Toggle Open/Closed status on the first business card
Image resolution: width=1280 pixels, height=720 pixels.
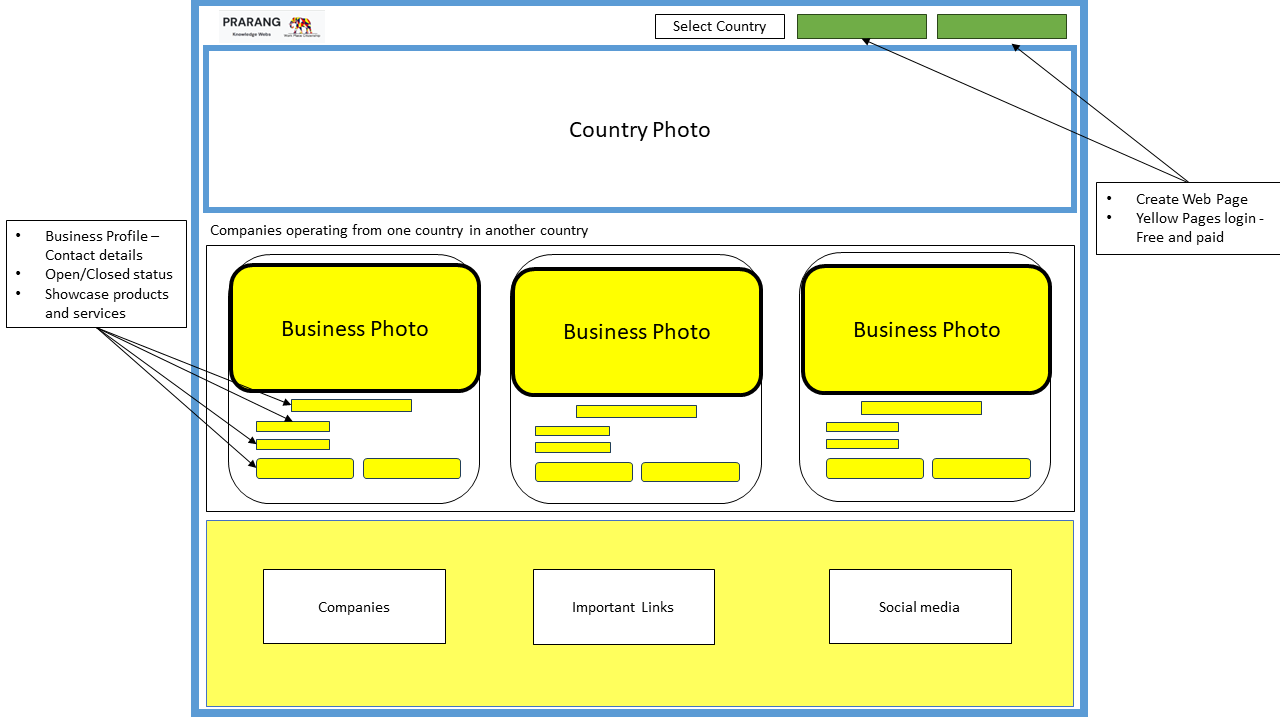(x=293, y=426)
